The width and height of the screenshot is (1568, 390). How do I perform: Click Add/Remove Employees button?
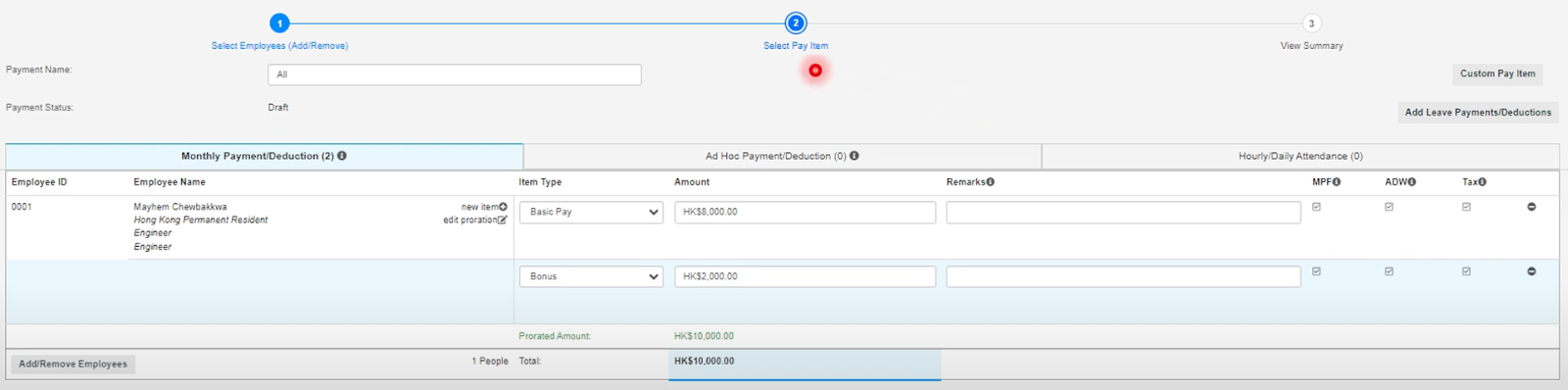pyautogui.click(x=73, y=364)
